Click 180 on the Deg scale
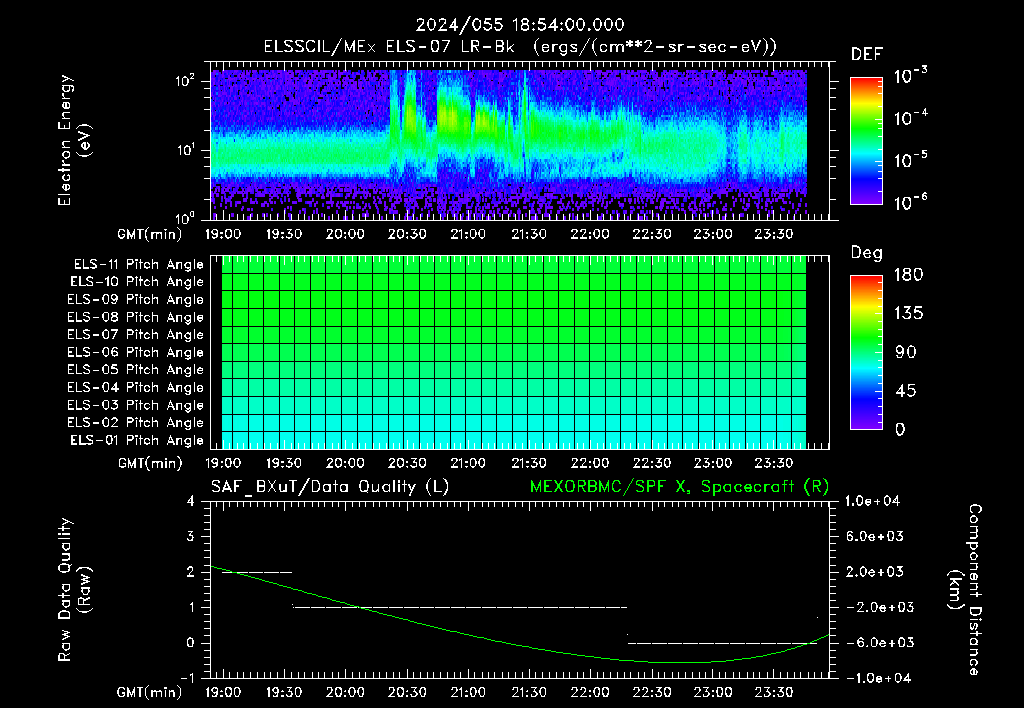Screen dimensions: 1024x708 pyautogui.click(x=908, y=275)
